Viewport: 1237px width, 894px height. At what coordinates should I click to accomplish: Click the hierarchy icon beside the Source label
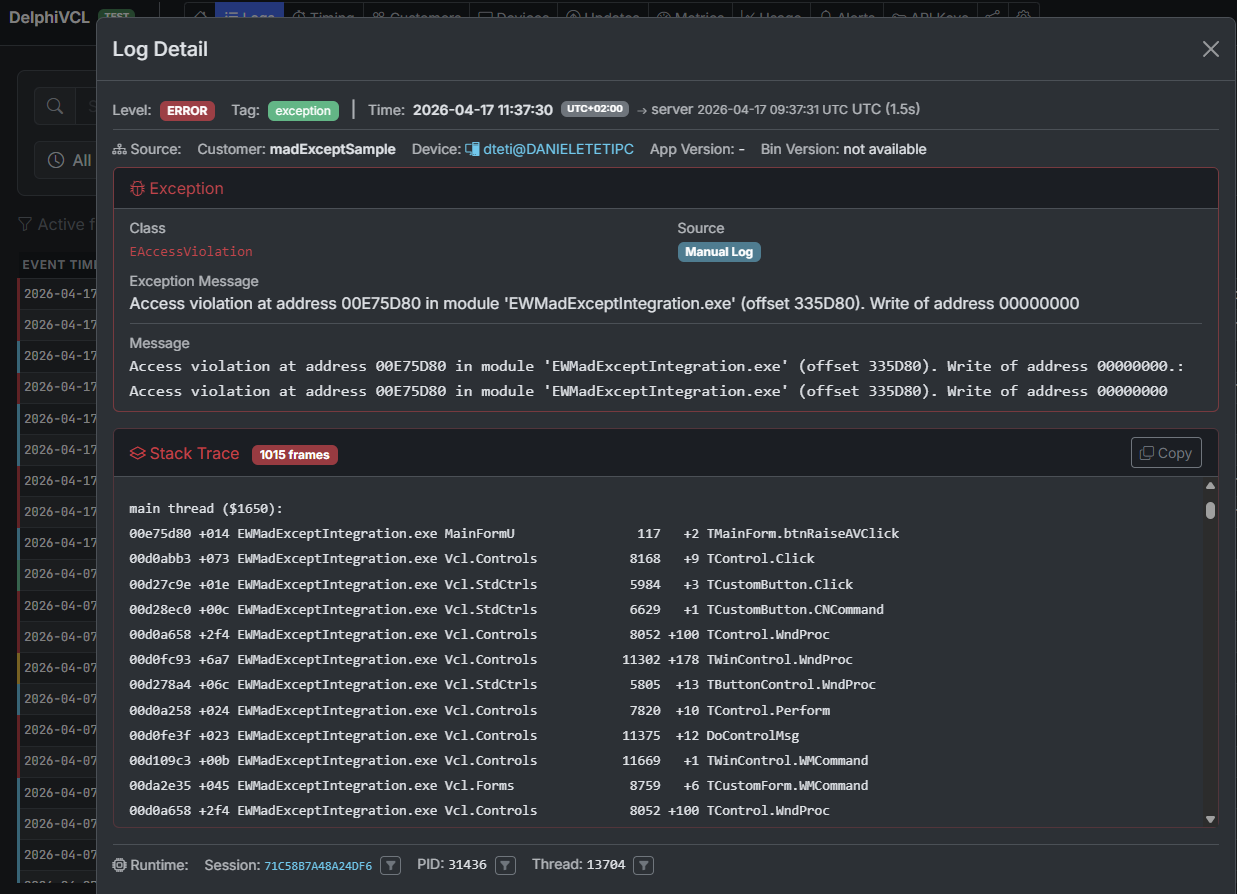[119, 148]
